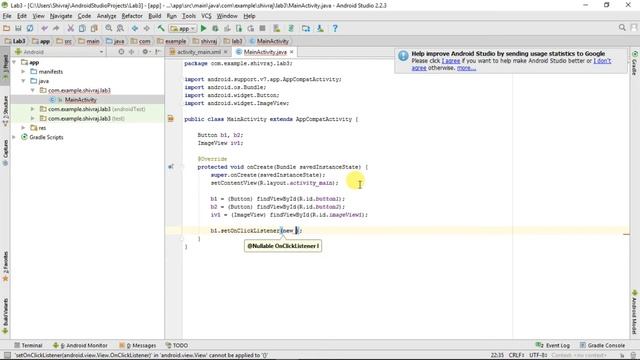Click the Stop square icon
Image resolution: width=640 pixels, height=360 pixels.
[262, 28]
